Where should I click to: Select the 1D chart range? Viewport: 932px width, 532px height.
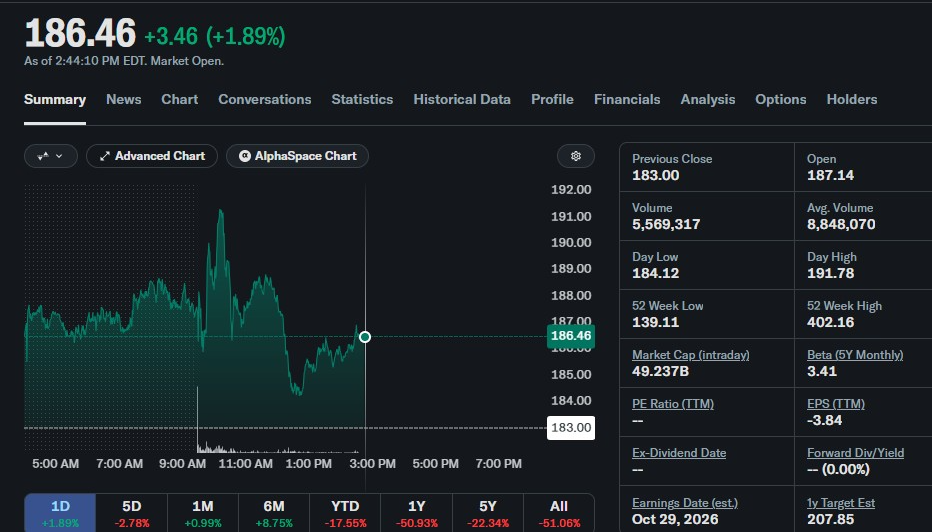(60, 513)
